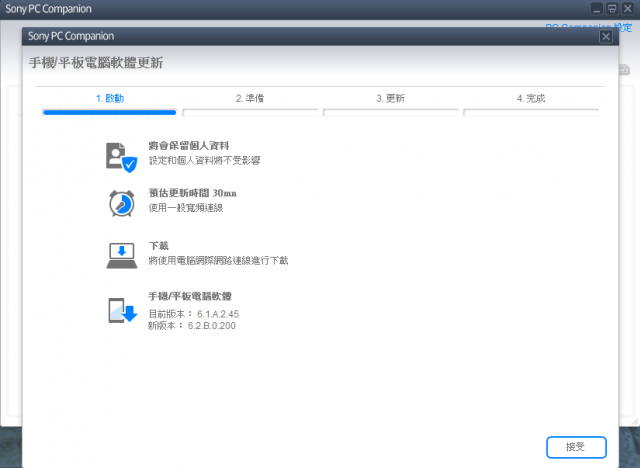Minimize the main Sony PC Companion window
The image size is (640, 468).
[x=596, y=8]
